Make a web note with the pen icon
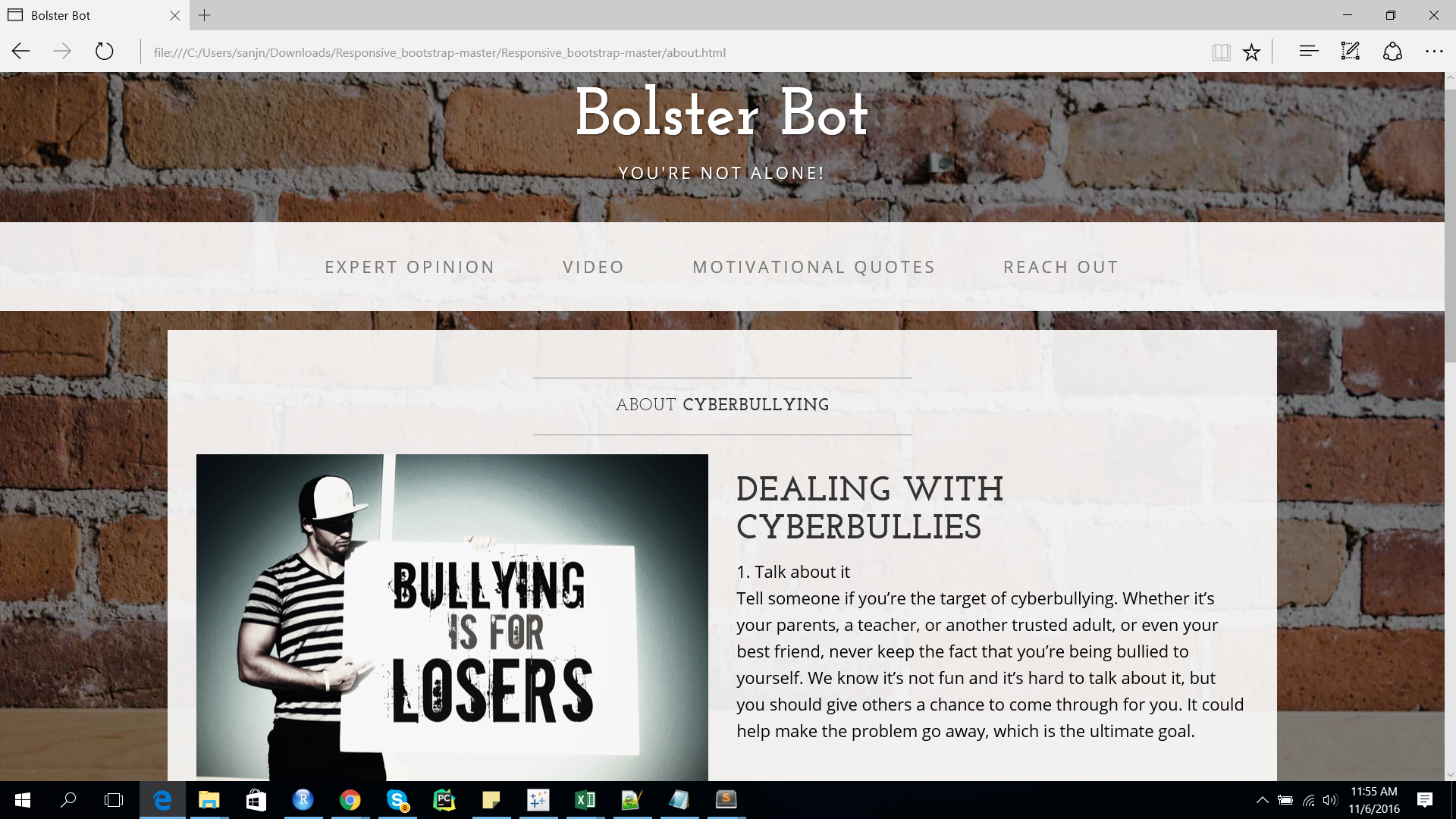 pyautogui.click(x=1351, y=52)
